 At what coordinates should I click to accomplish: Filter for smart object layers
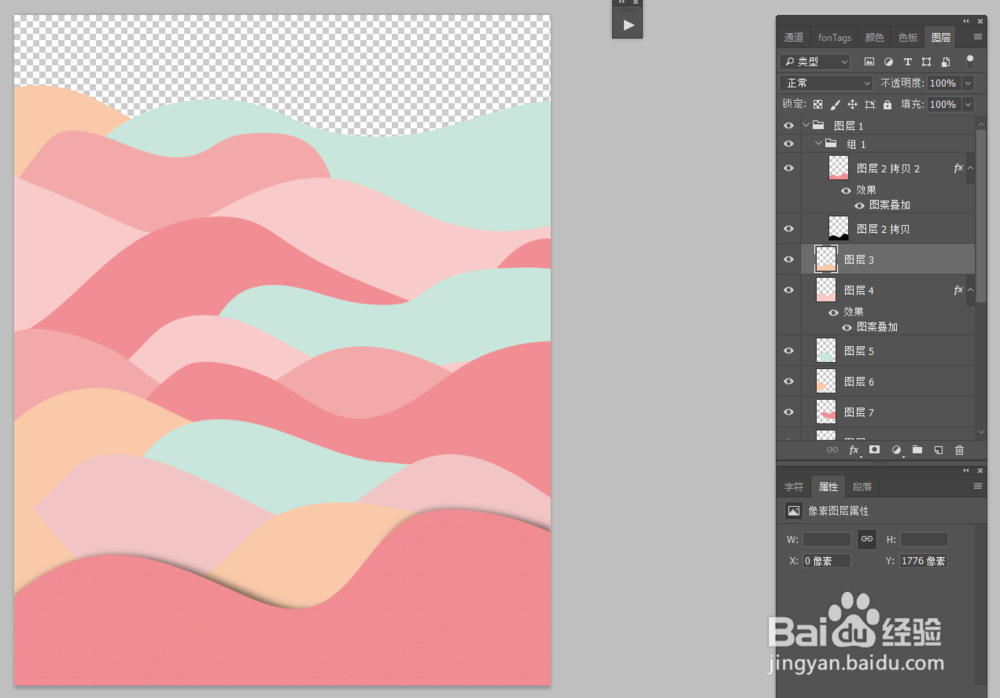946,62
